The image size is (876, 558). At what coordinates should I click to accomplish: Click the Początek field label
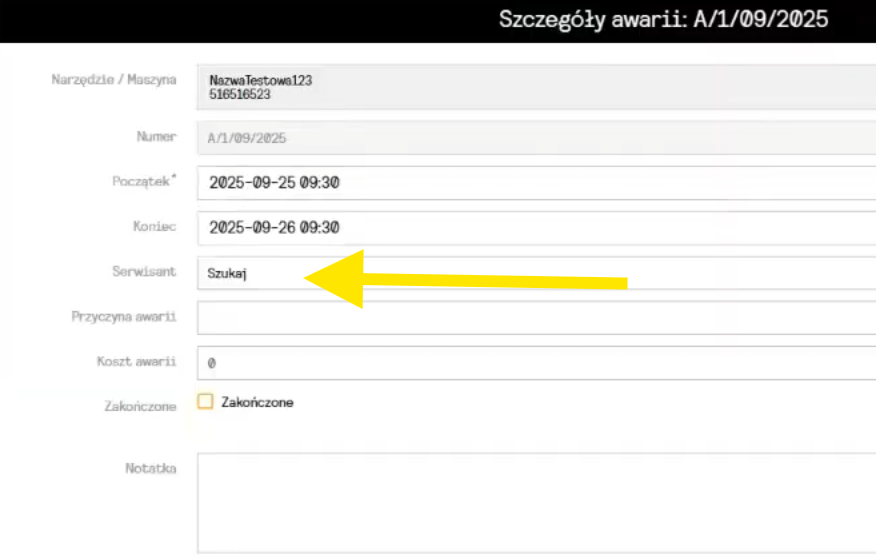pos(144,182)
